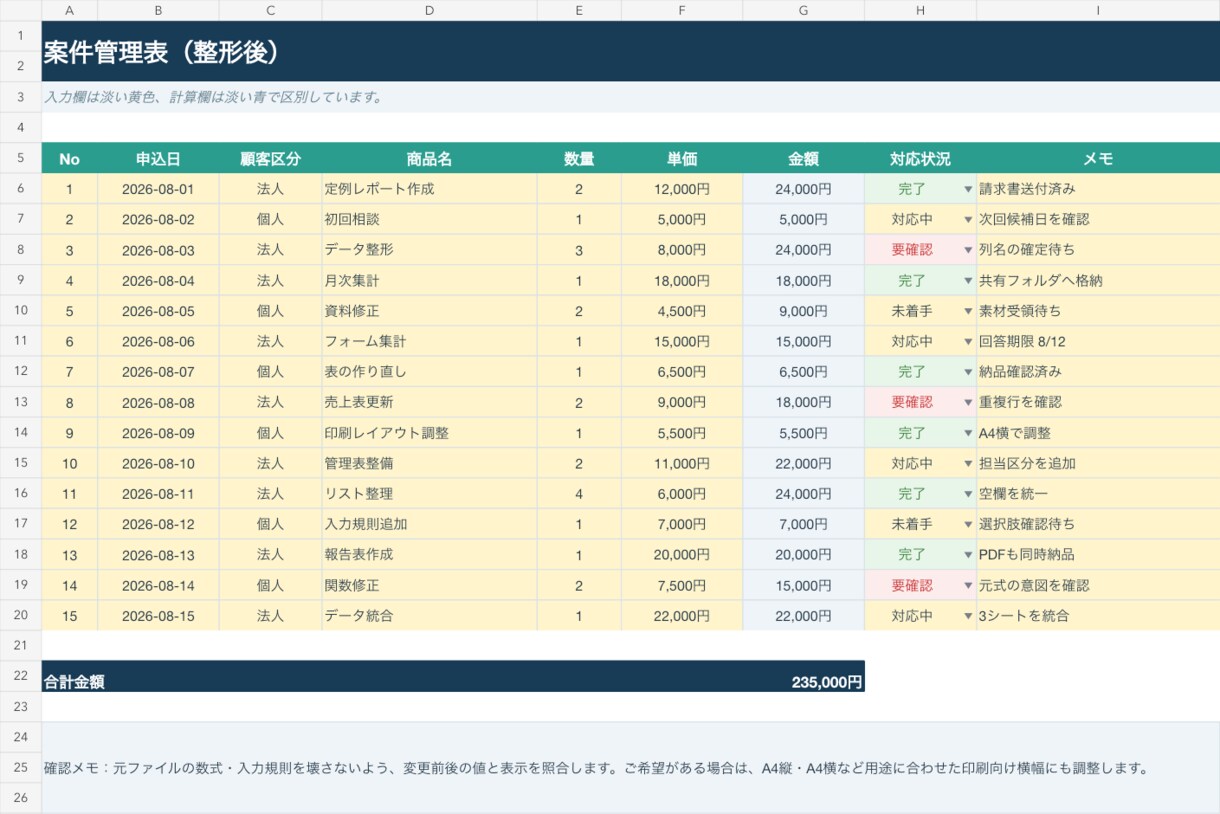Select memo cell 請求書送付済み
This screenshot has width=1220, height=814.
click(1098, 189)
